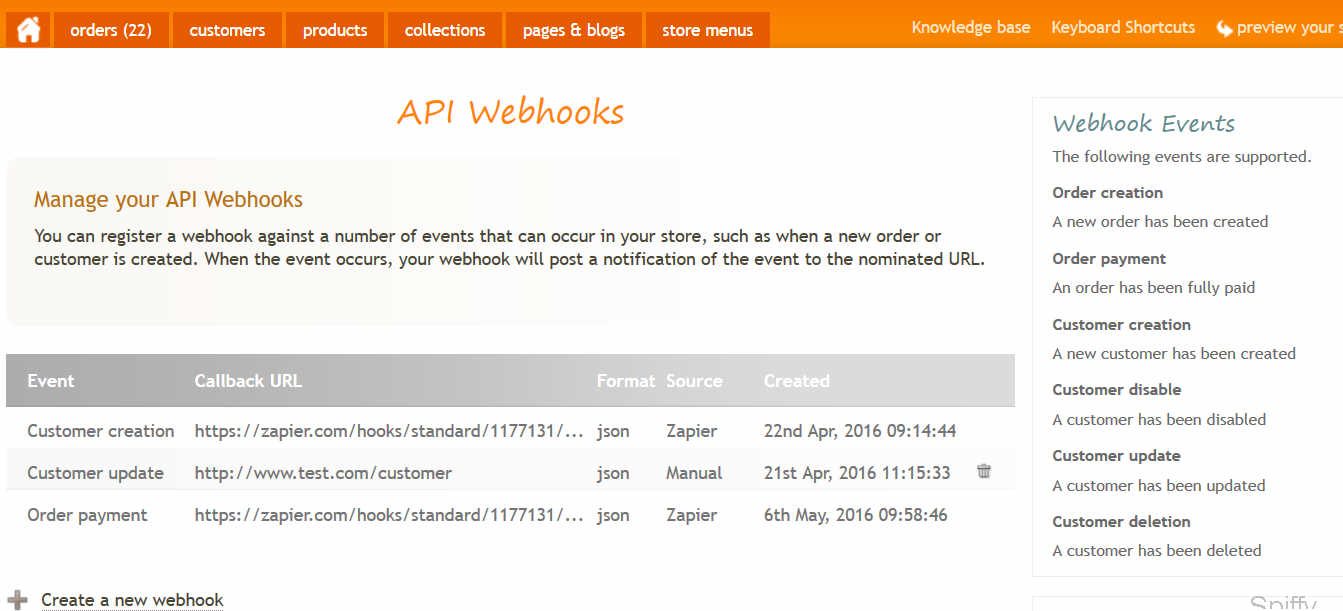1343x611 pixels.
Task: Click Customer disable event in sidebar
Action: point(1117,390)
